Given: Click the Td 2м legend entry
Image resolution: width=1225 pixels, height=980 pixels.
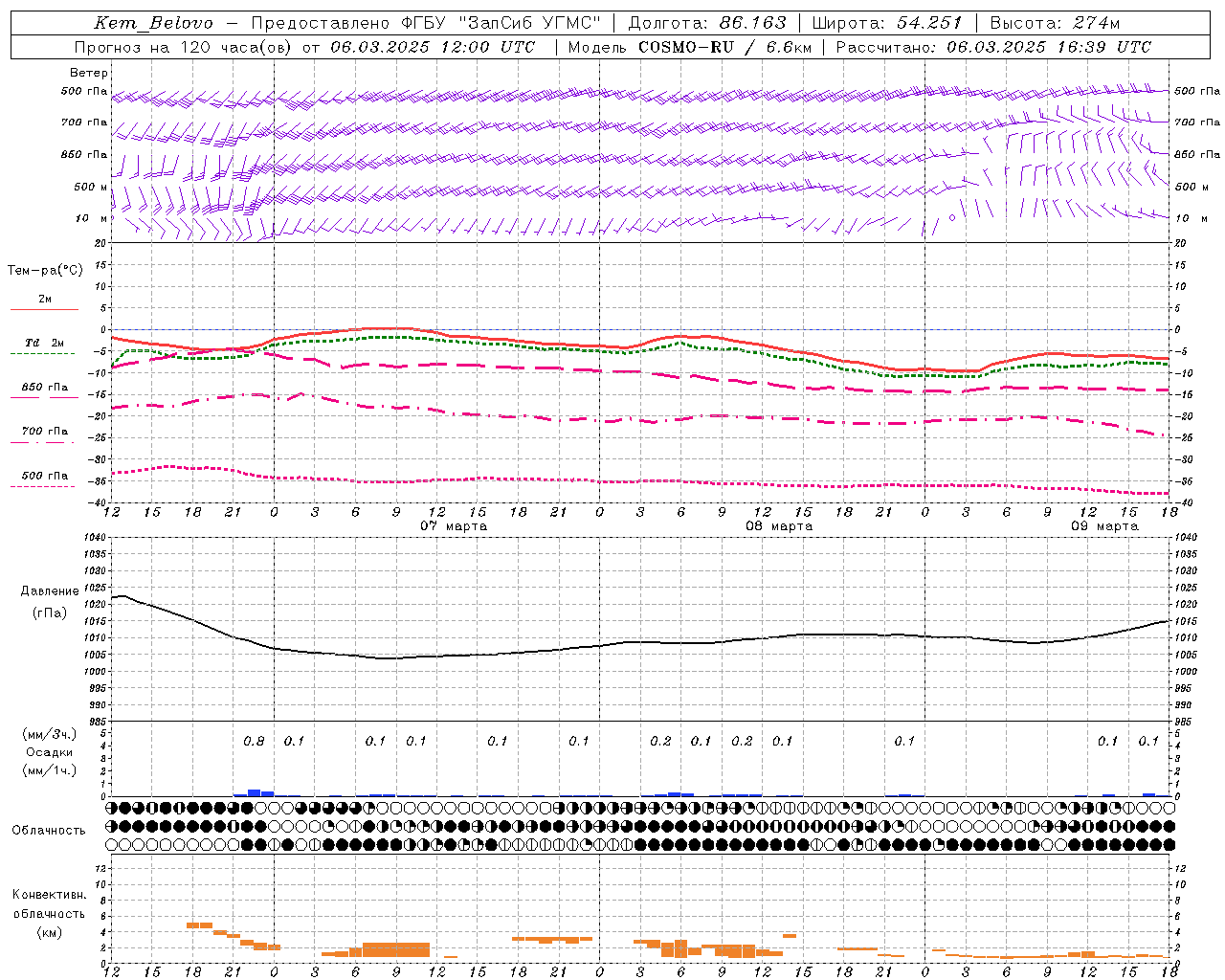Looking at the screenshot, I should (x=45, y=343).
